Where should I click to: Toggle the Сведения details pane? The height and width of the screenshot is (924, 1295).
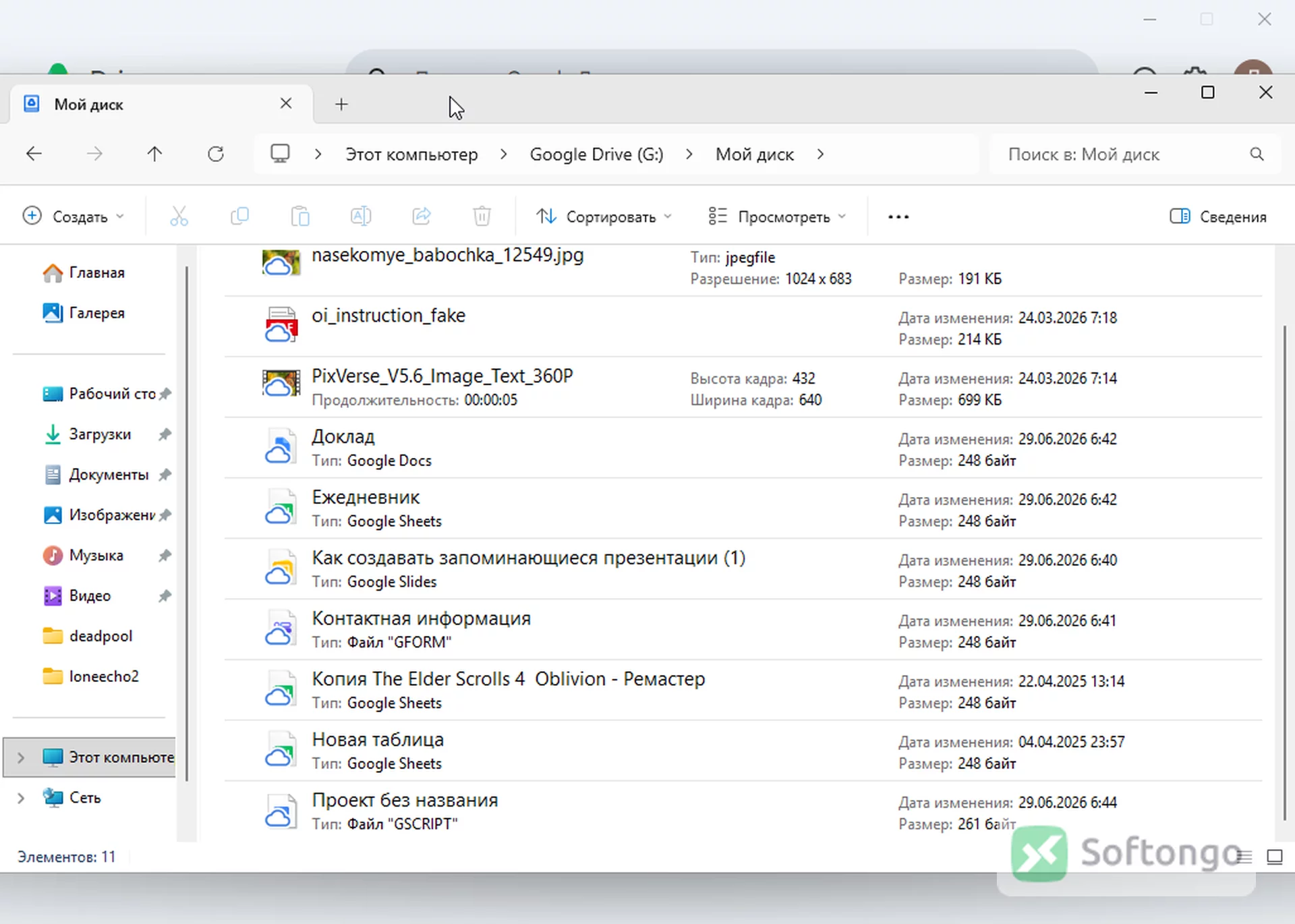tap(1217, 216)
